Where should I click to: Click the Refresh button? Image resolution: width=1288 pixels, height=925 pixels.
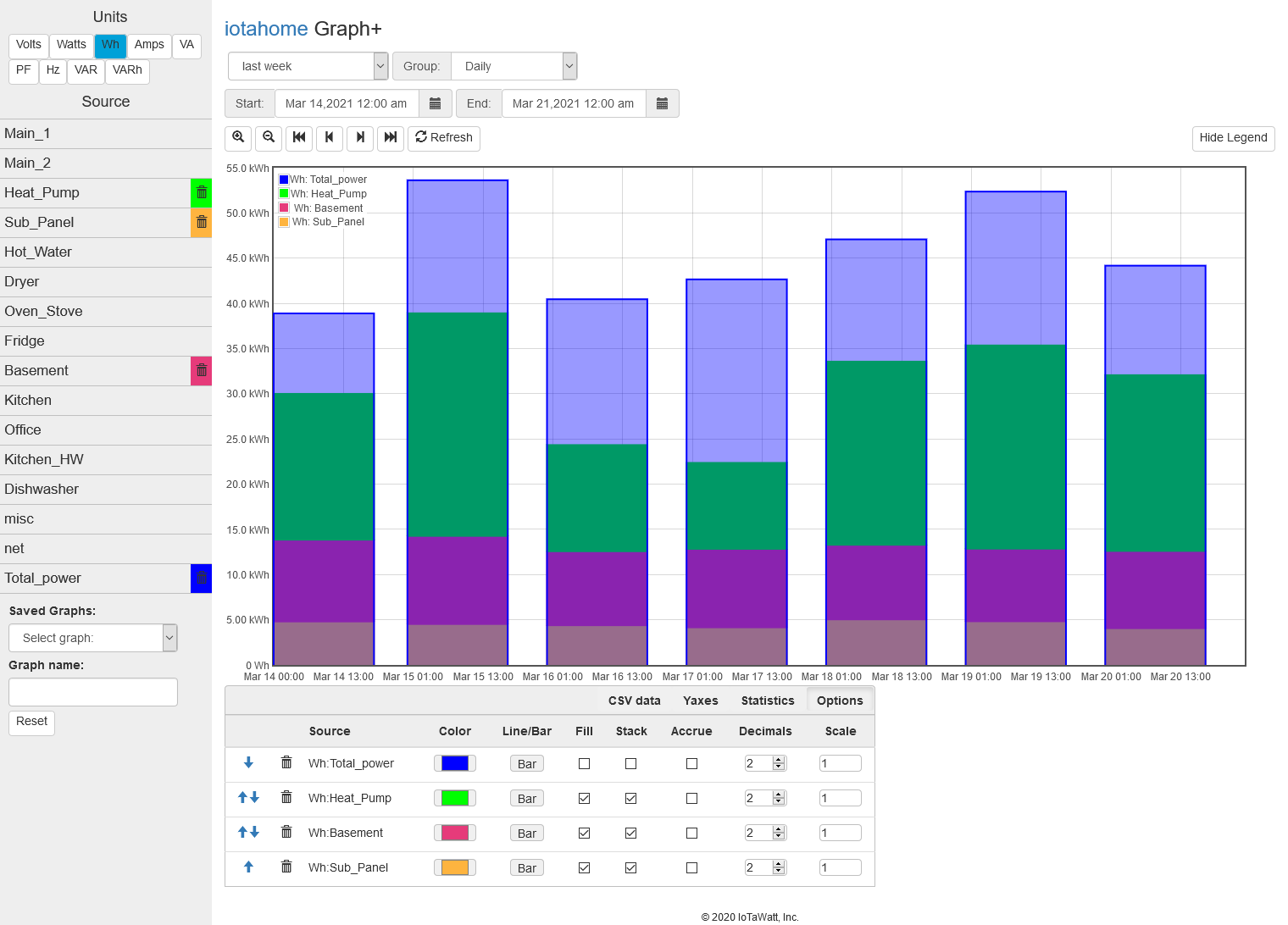pyautogui.click(x=444, y=137)
